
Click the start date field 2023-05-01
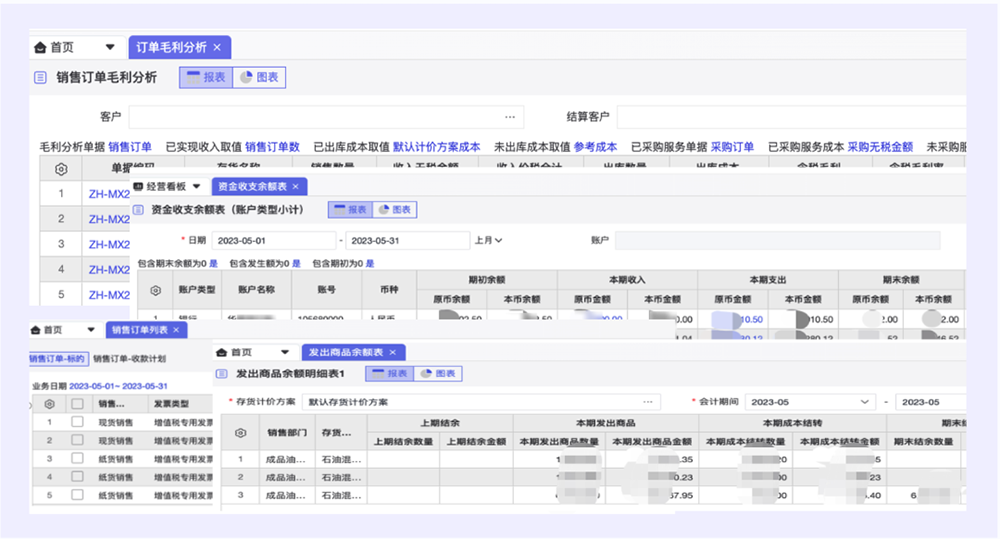(260, 240)
